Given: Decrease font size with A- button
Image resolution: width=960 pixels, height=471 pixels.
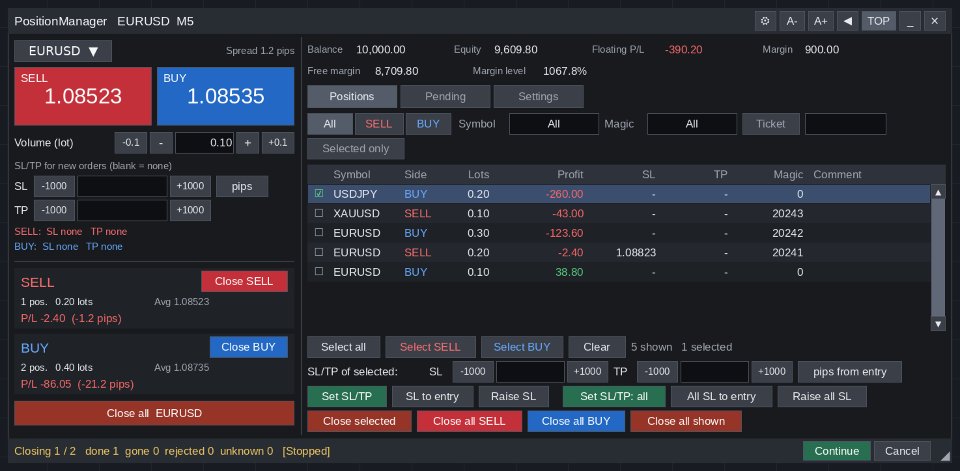Looking at the screenshot, I should pyautogui.click(x=792, y=21).
